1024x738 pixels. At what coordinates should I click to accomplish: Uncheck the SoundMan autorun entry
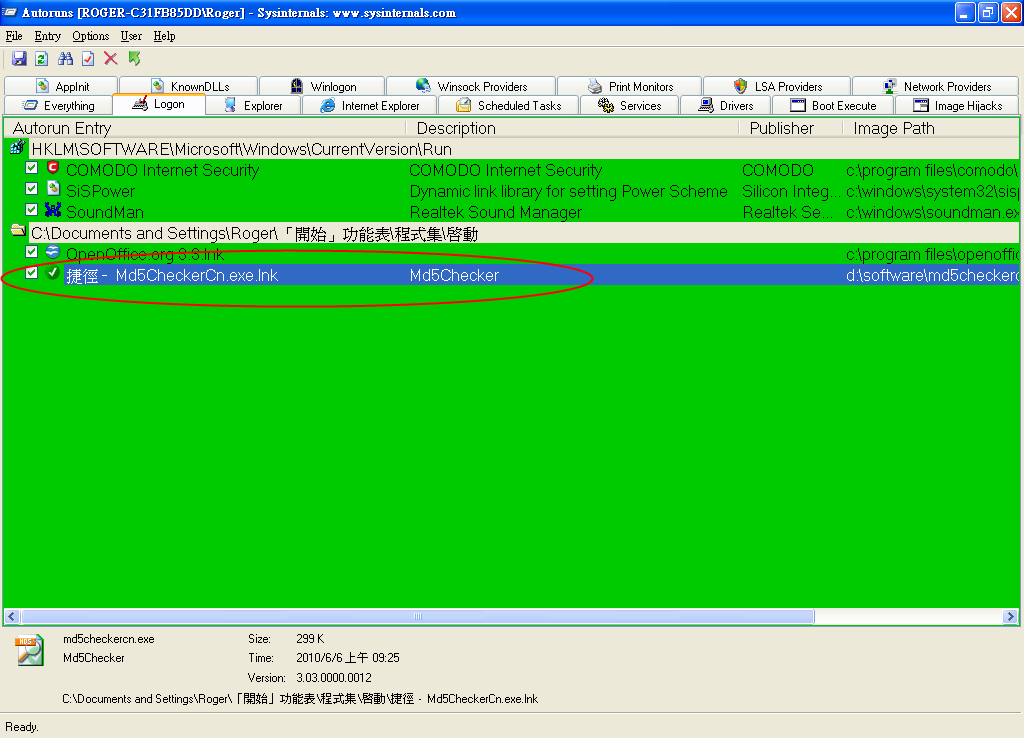pyautogui.click(x=31, y=210)
